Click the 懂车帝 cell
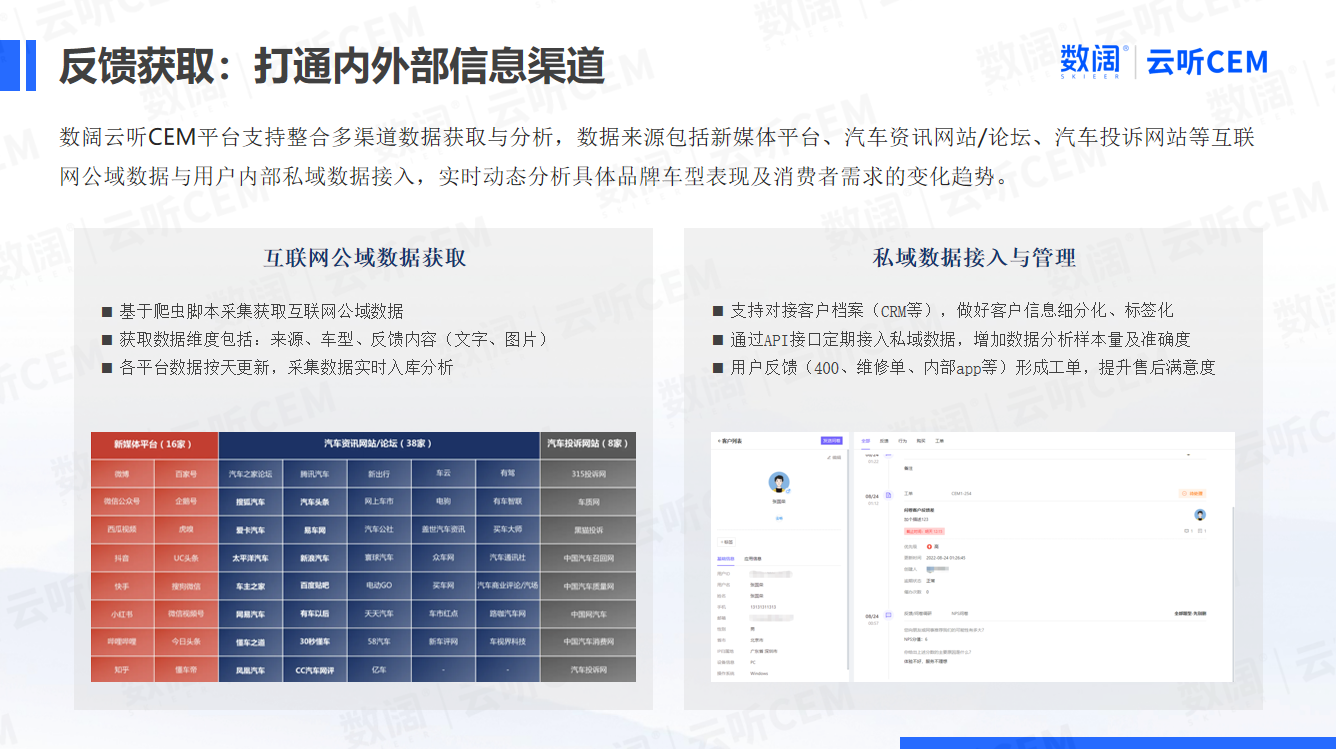This screenshot has height=749, width=1336. [x=186, y=669]
